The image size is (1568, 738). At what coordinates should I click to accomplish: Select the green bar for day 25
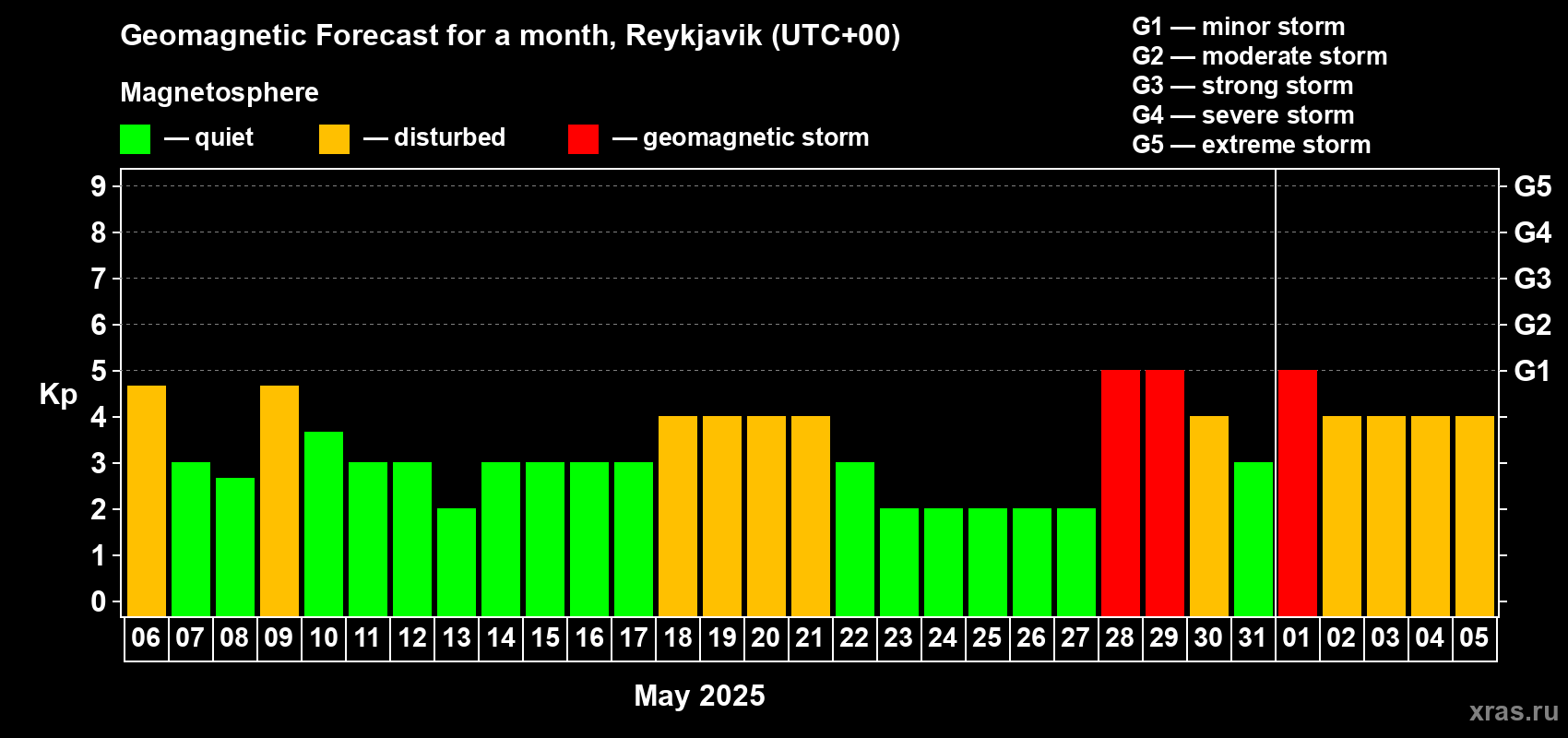988,562
